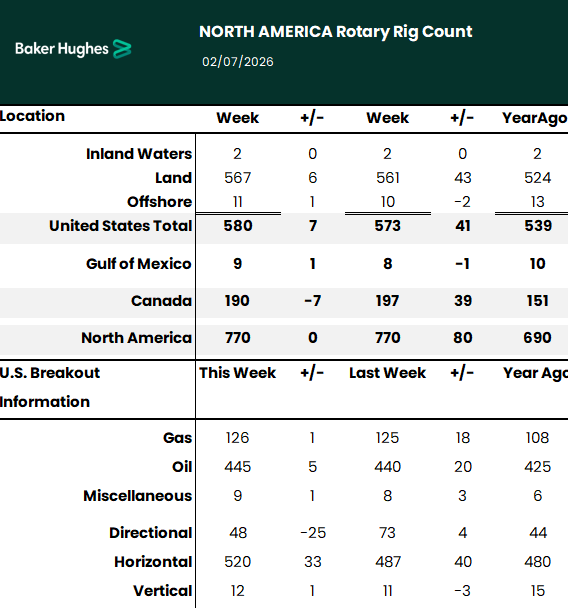Click the 'Last Week' column header
Viewport: 568px width, 608px height.
[387, 373]
